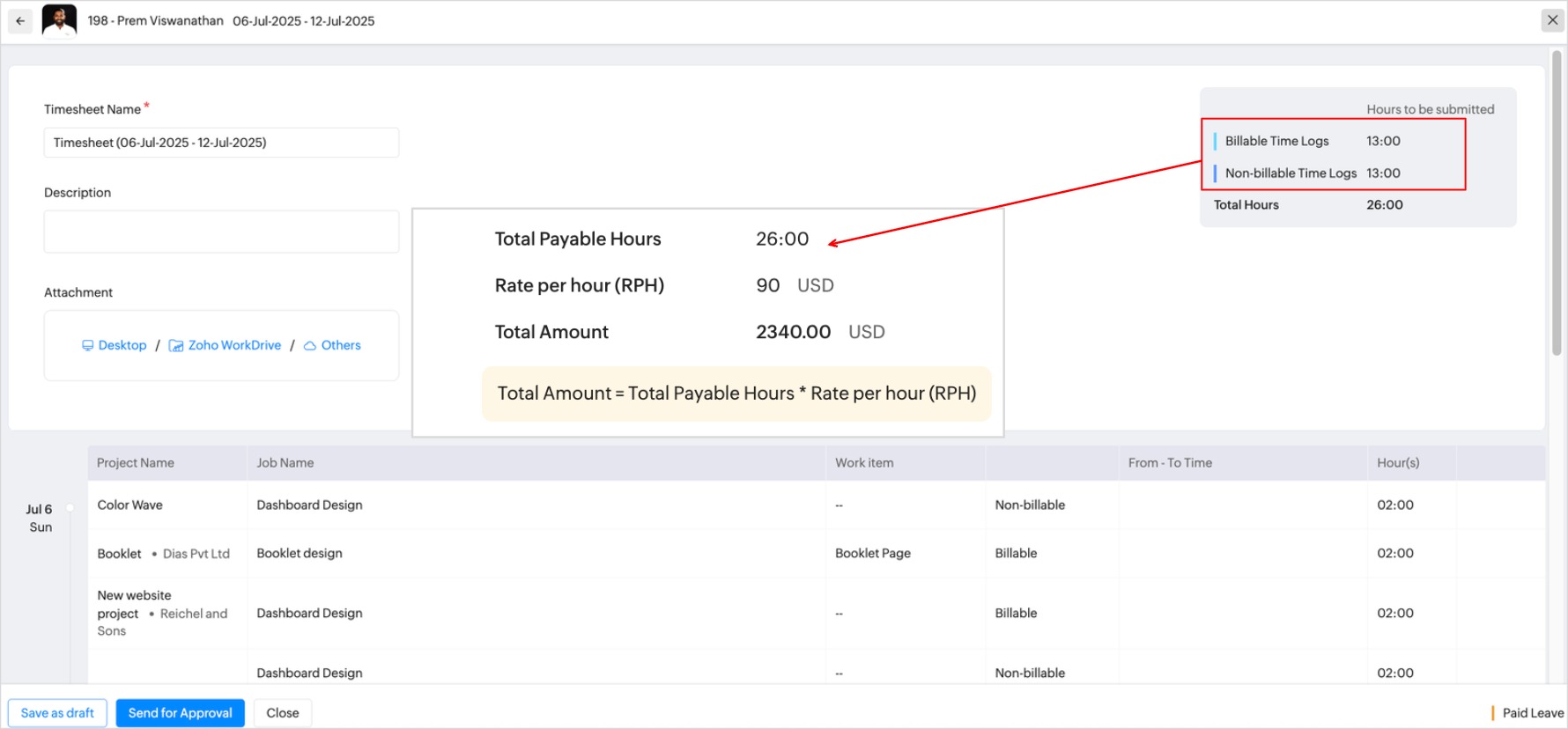Screen dimensions: 1568x729
Task: Attach a file from Zoho WorkDrive
Action: 234,345
